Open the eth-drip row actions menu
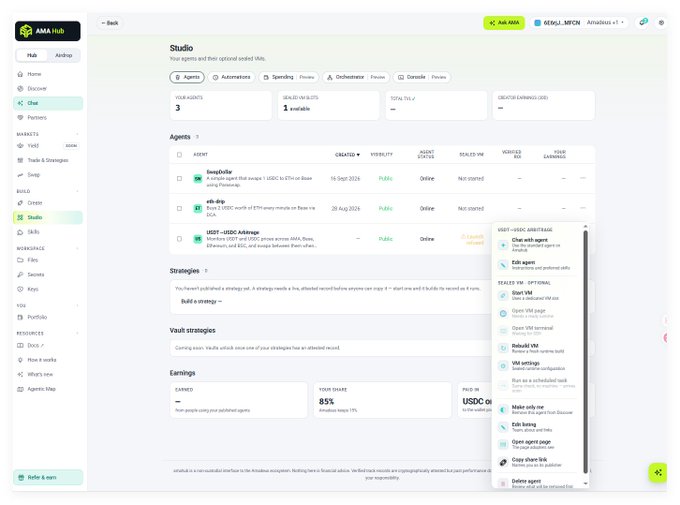 point(583,208)
